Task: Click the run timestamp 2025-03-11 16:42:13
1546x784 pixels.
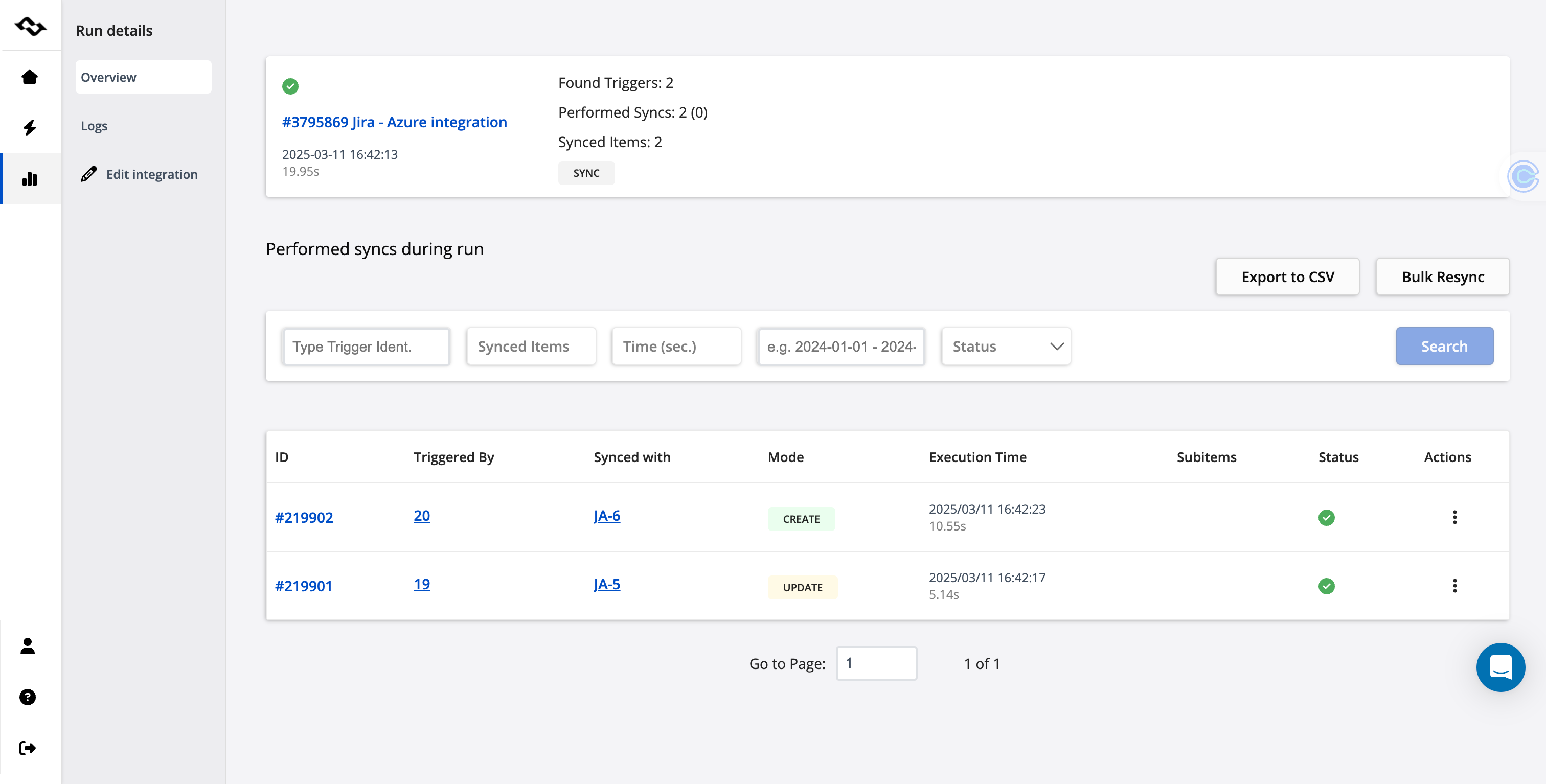Action: pyautogui.click(x=339, y=154)
